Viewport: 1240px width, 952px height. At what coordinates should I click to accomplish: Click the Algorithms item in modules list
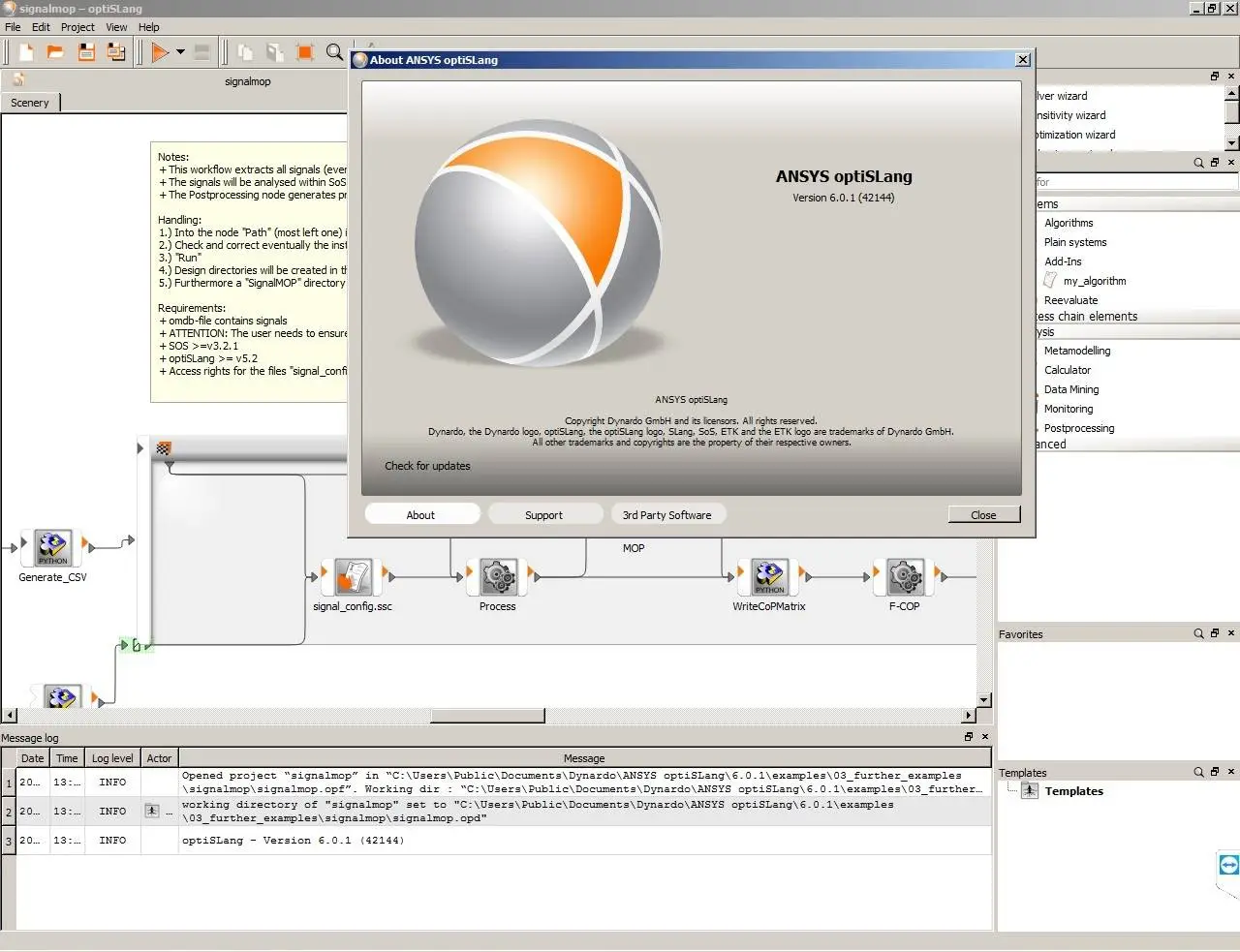point(1069,223)
